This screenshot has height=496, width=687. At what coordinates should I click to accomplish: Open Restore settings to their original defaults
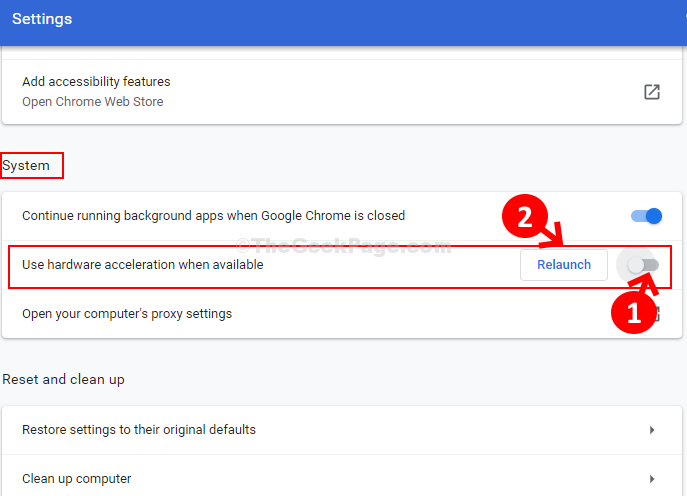342,430
